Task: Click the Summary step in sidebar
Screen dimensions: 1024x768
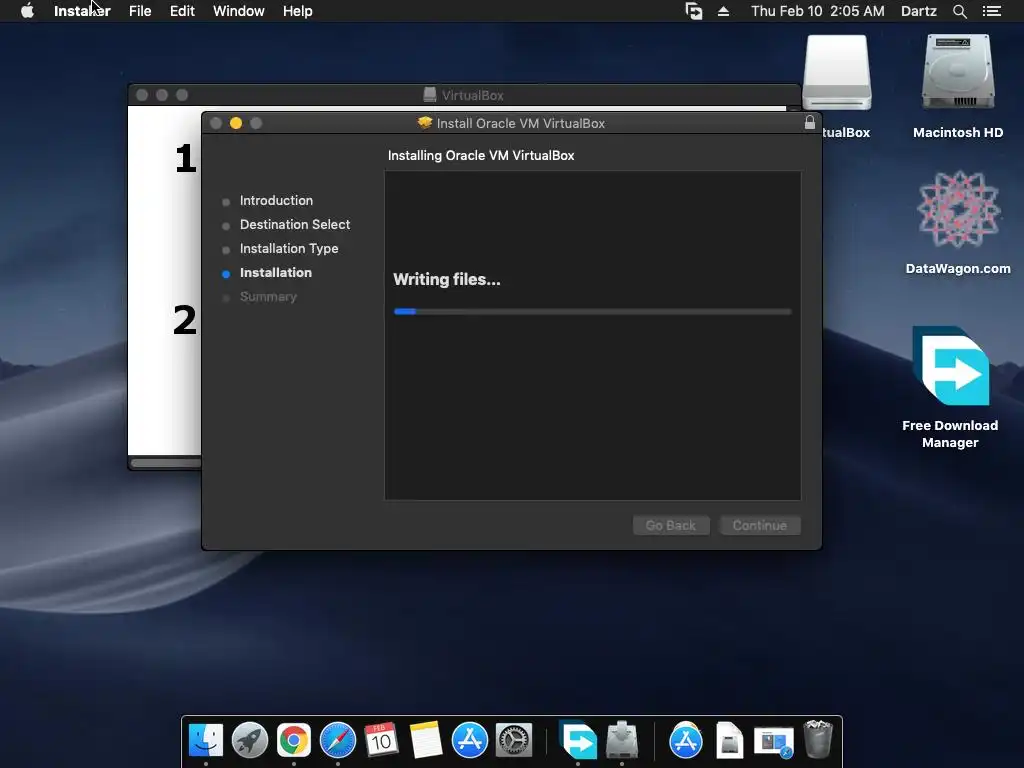Action: [x=268, y=297]
